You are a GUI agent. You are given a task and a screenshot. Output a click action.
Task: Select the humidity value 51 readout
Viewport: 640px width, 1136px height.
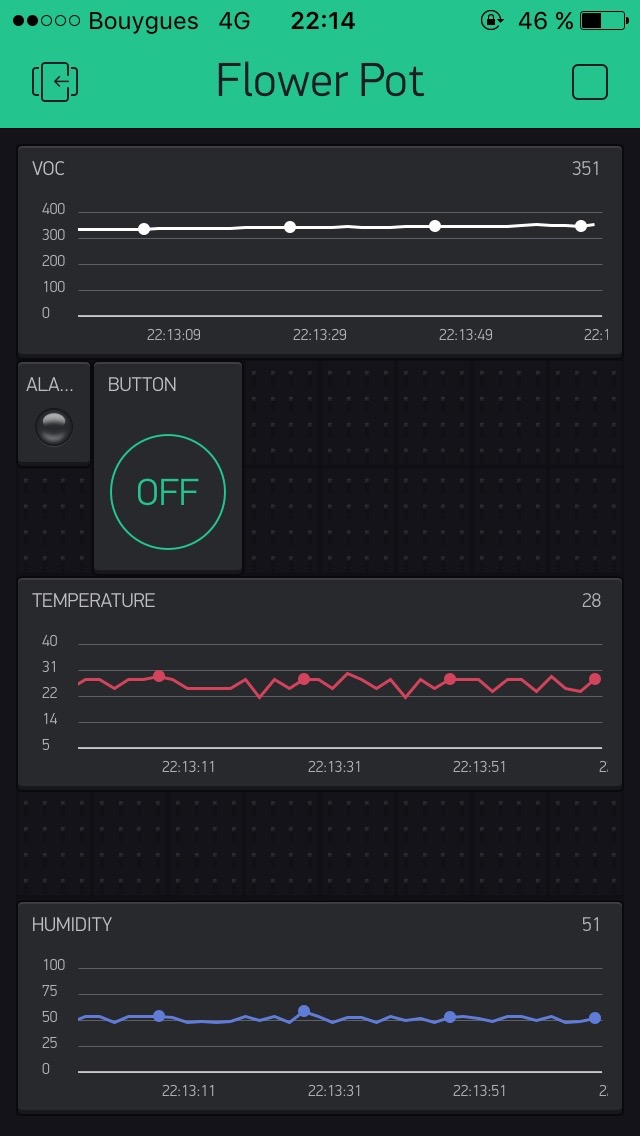click(x=591, y=924)
